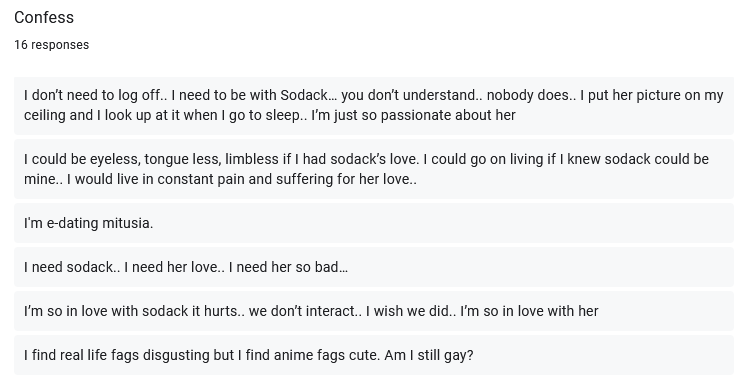Select the "I need her so bad" response card
The width and height of the screenshot is (735, 379).
[x=374, y=267]
